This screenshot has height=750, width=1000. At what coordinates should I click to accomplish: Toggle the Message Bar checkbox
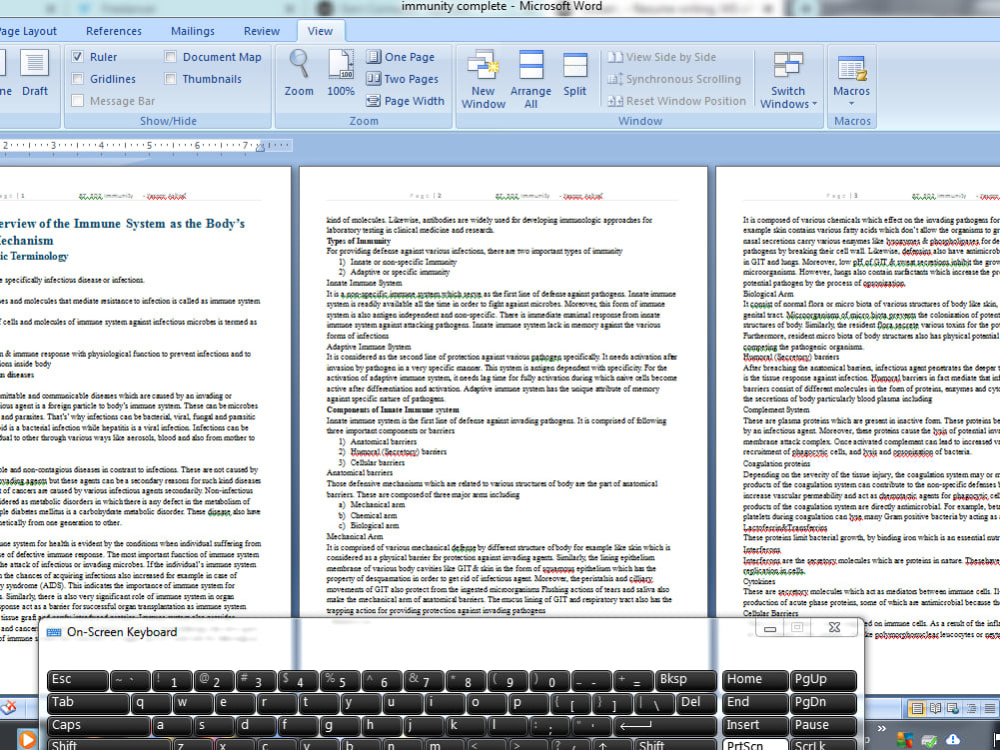click(77, 101)
